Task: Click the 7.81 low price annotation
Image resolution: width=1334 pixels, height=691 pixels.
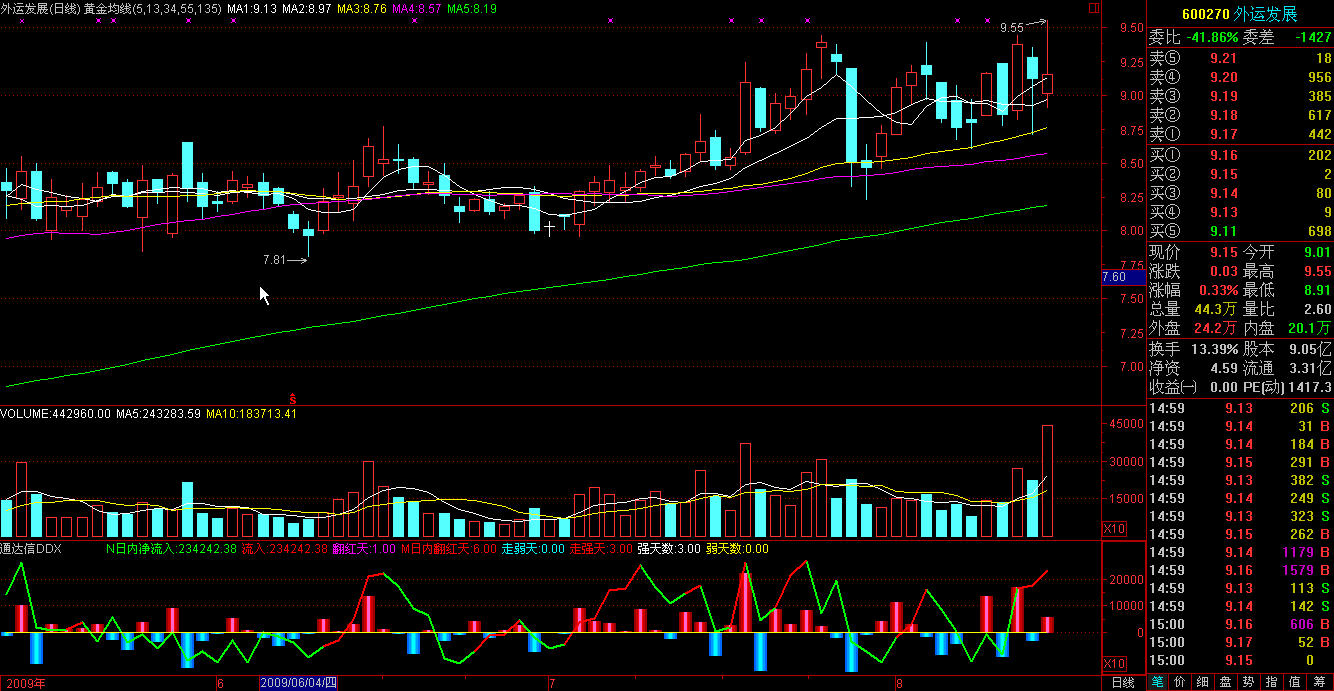Action: click(275, 260)
